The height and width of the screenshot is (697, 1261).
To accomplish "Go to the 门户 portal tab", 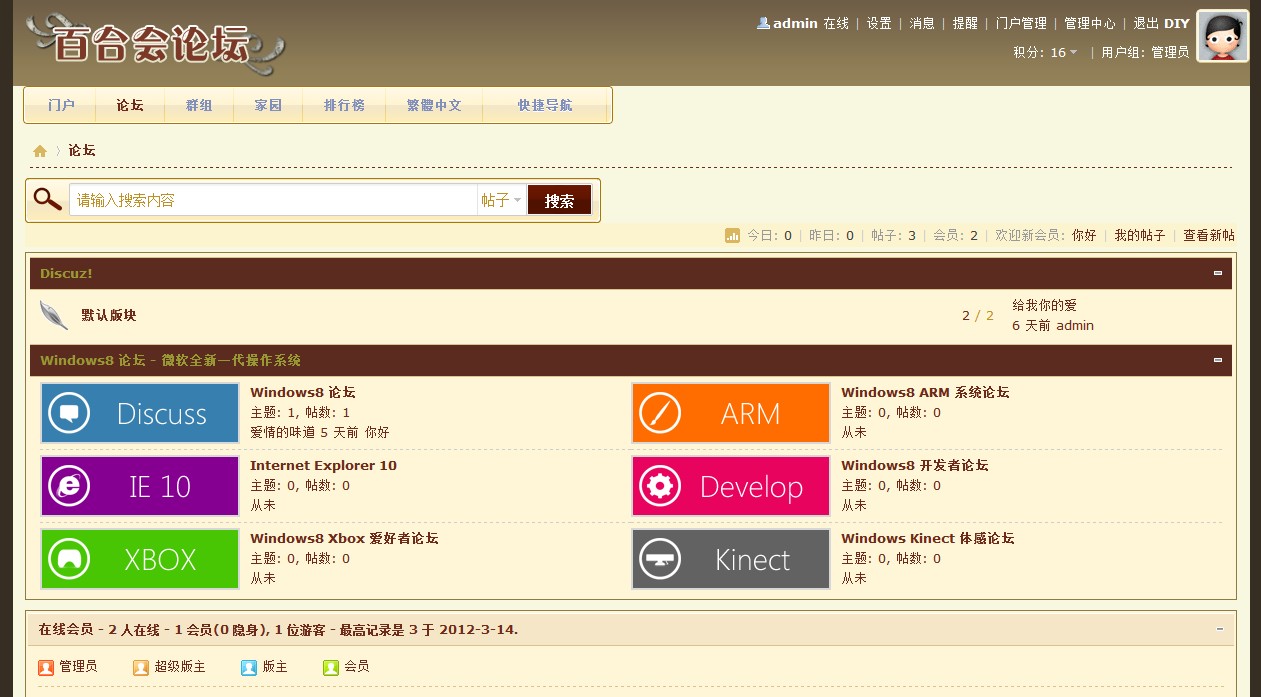I will point(61,105).
